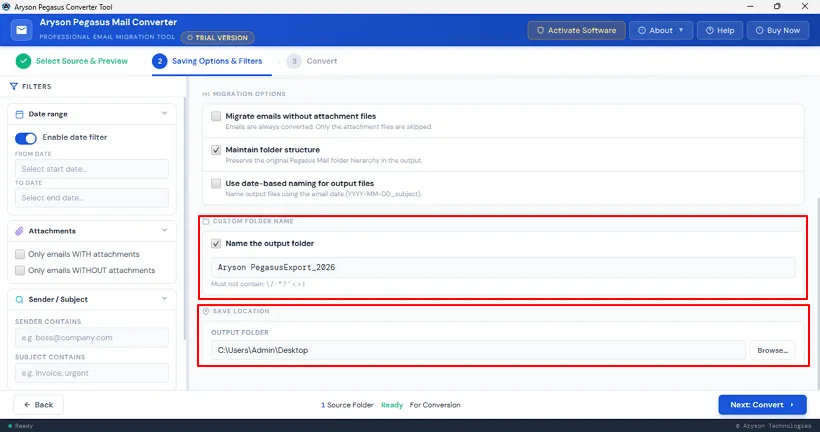Click the Activate Software button
Image resolution: width=820 pixels, height=432 pixels.
(x=576, y=30)
